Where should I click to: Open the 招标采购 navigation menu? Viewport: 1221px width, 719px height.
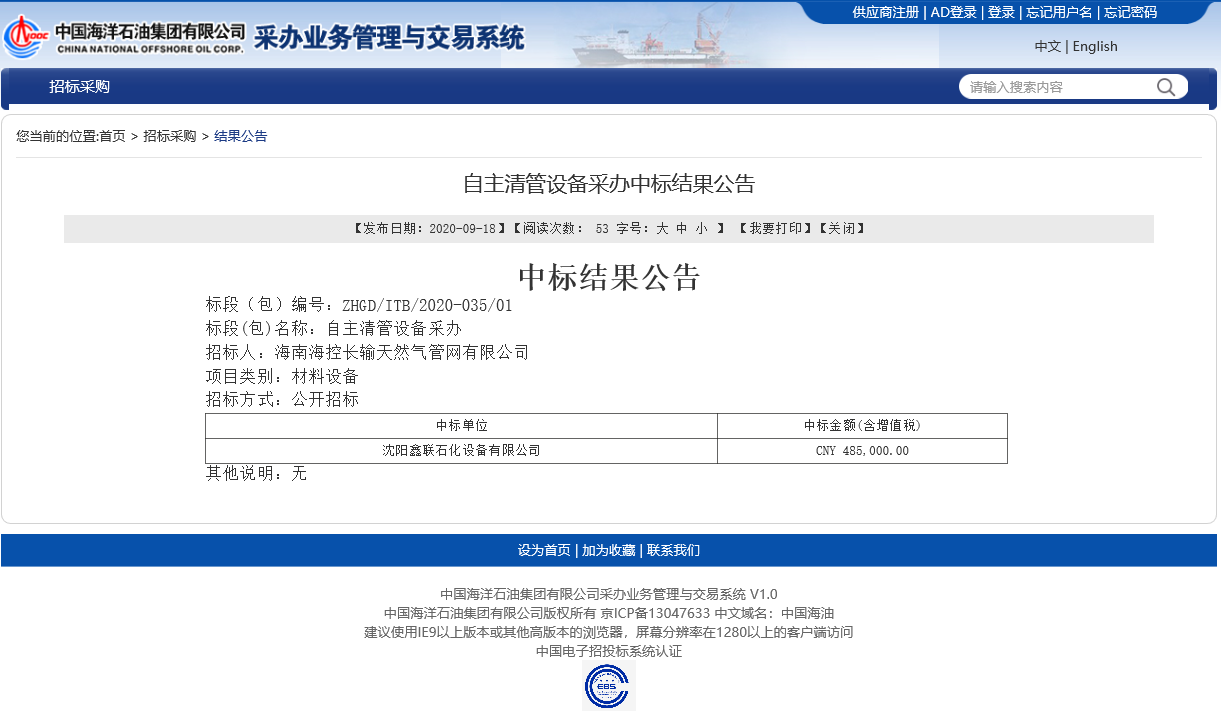click(80, 87)
